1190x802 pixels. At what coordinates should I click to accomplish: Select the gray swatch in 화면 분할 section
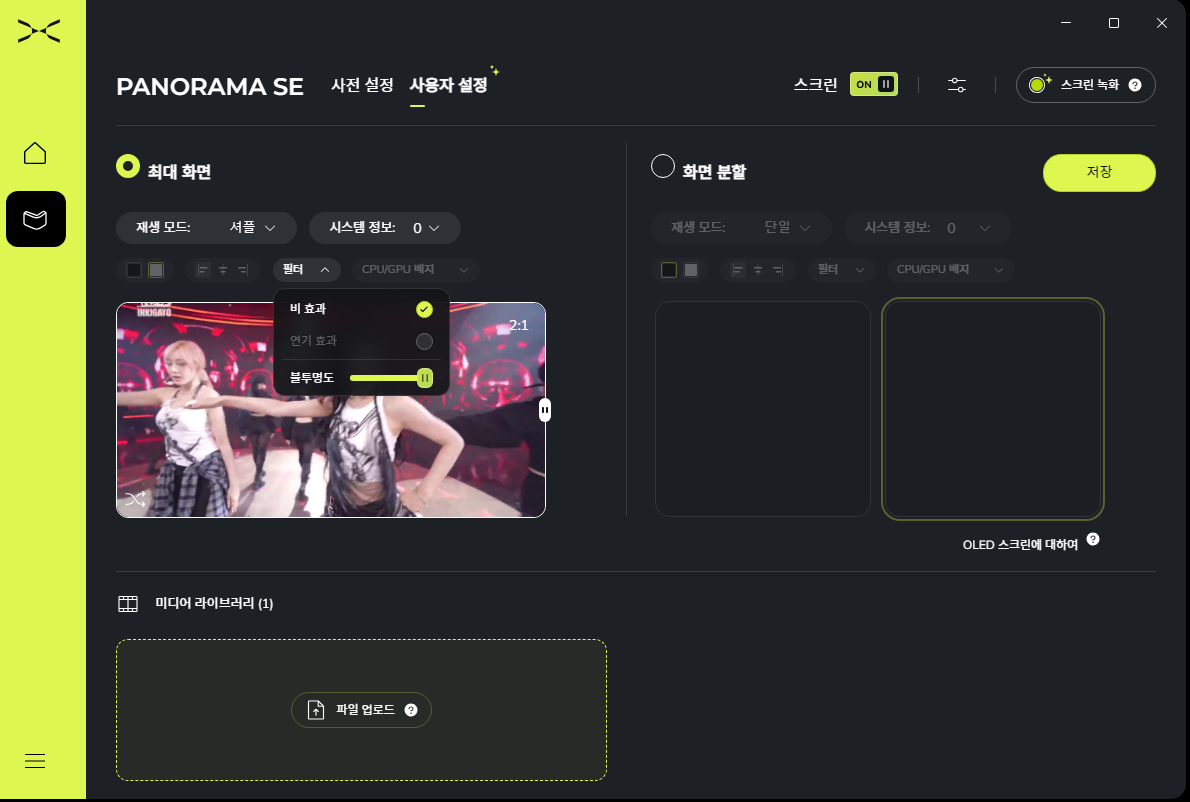pyautogui.click(x=691, y=270)
